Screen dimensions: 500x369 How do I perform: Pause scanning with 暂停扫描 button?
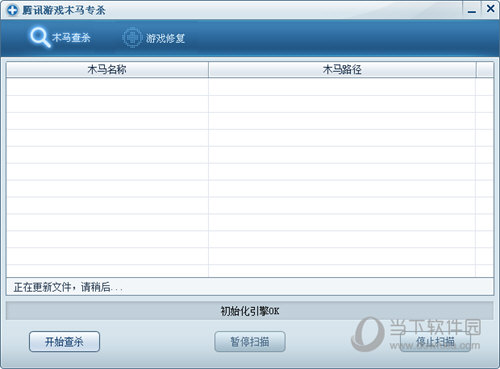pyautogui.click(x=250, y=341)
